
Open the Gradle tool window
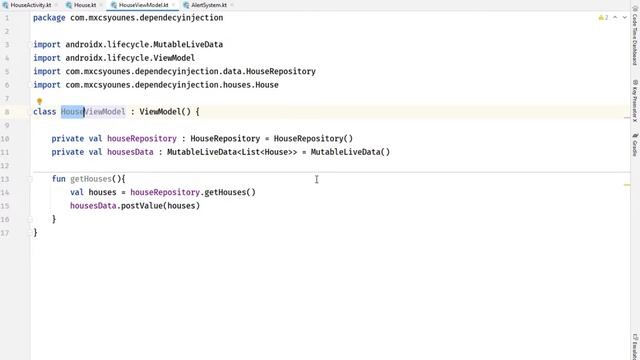click(635, 144)
